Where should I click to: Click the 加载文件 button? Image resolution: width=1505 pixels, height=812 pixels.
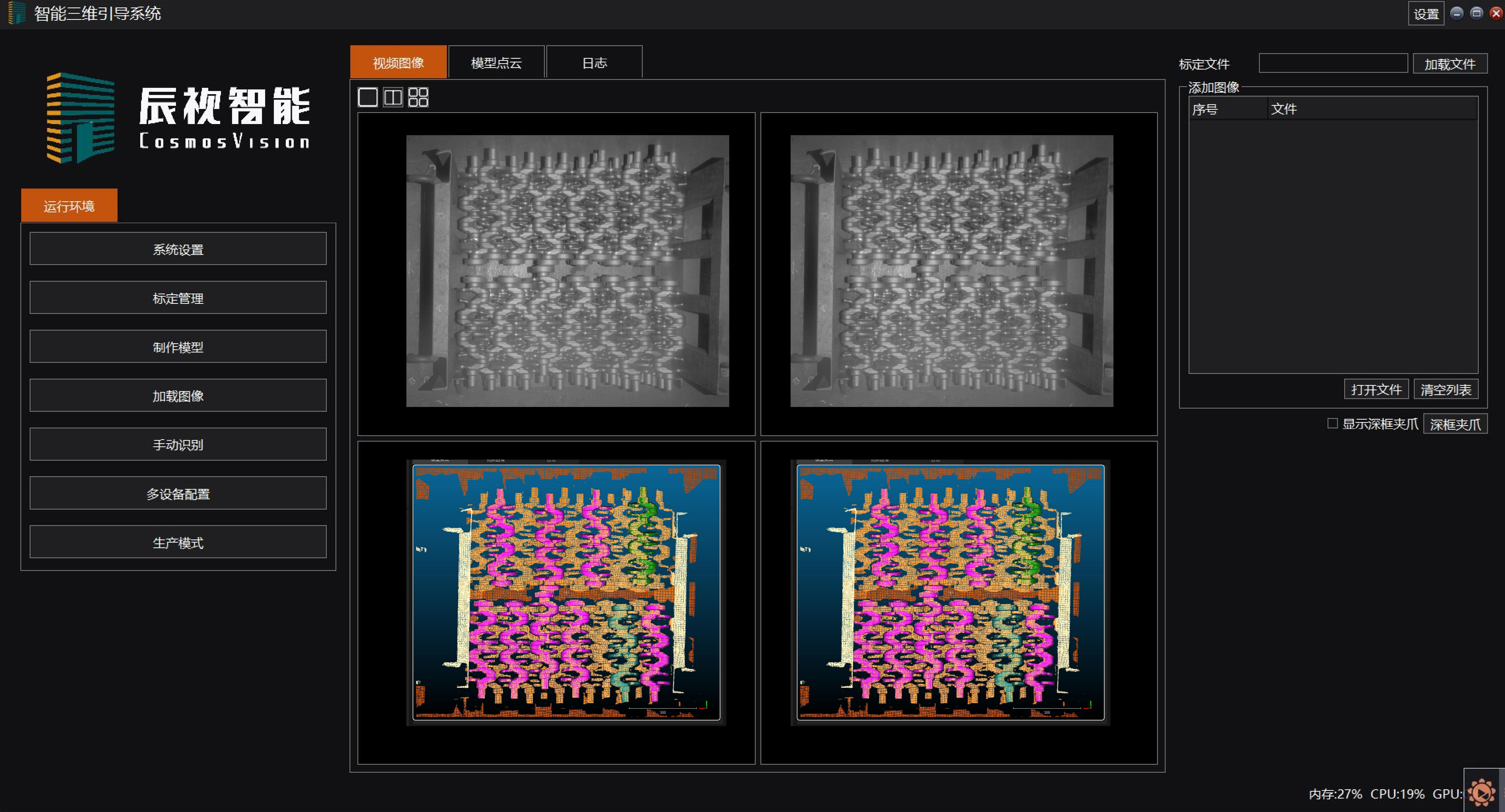[1450, 64]
